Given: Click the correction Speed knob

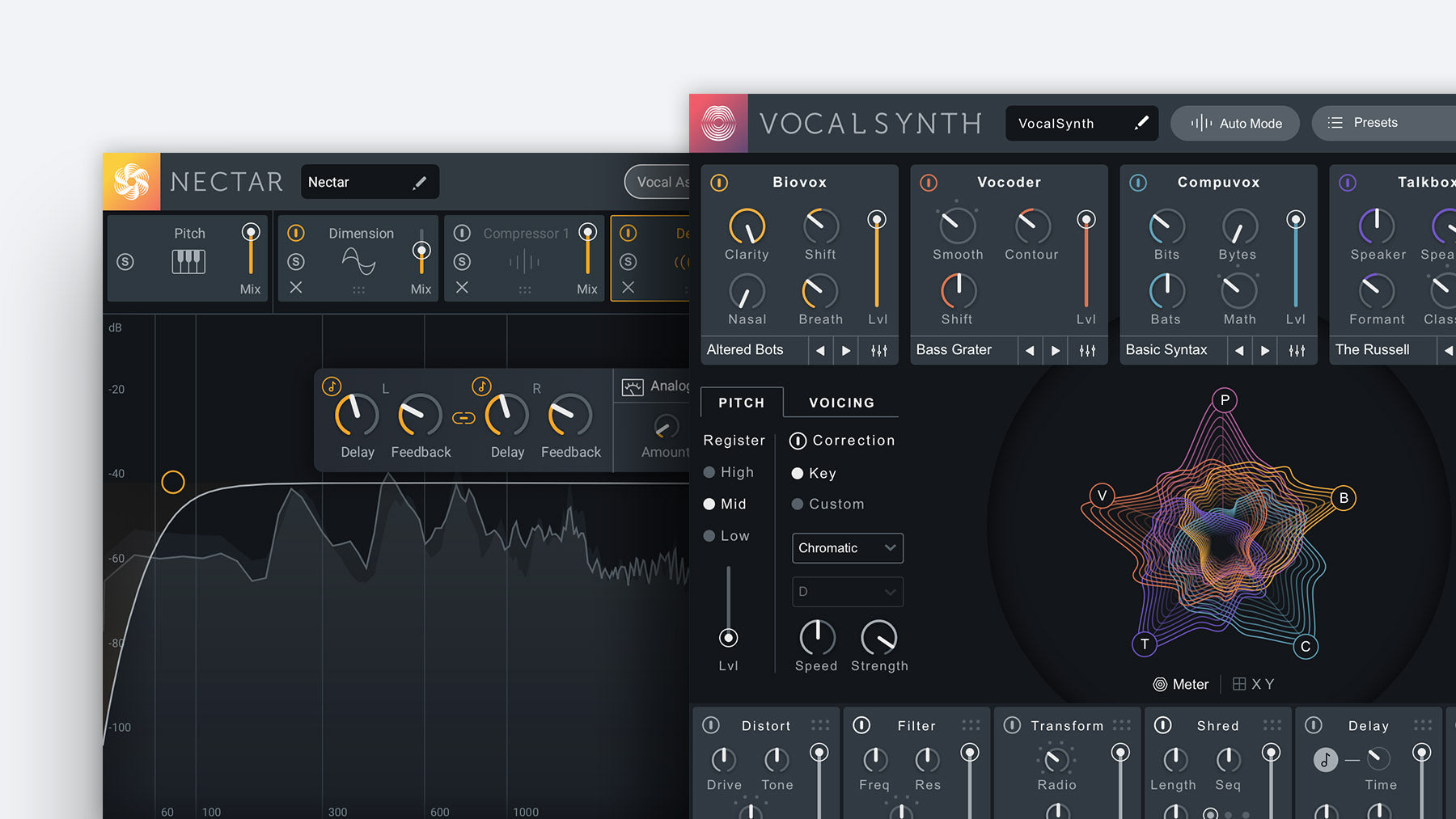Looking at the screenshot, I should coord(817,638).
